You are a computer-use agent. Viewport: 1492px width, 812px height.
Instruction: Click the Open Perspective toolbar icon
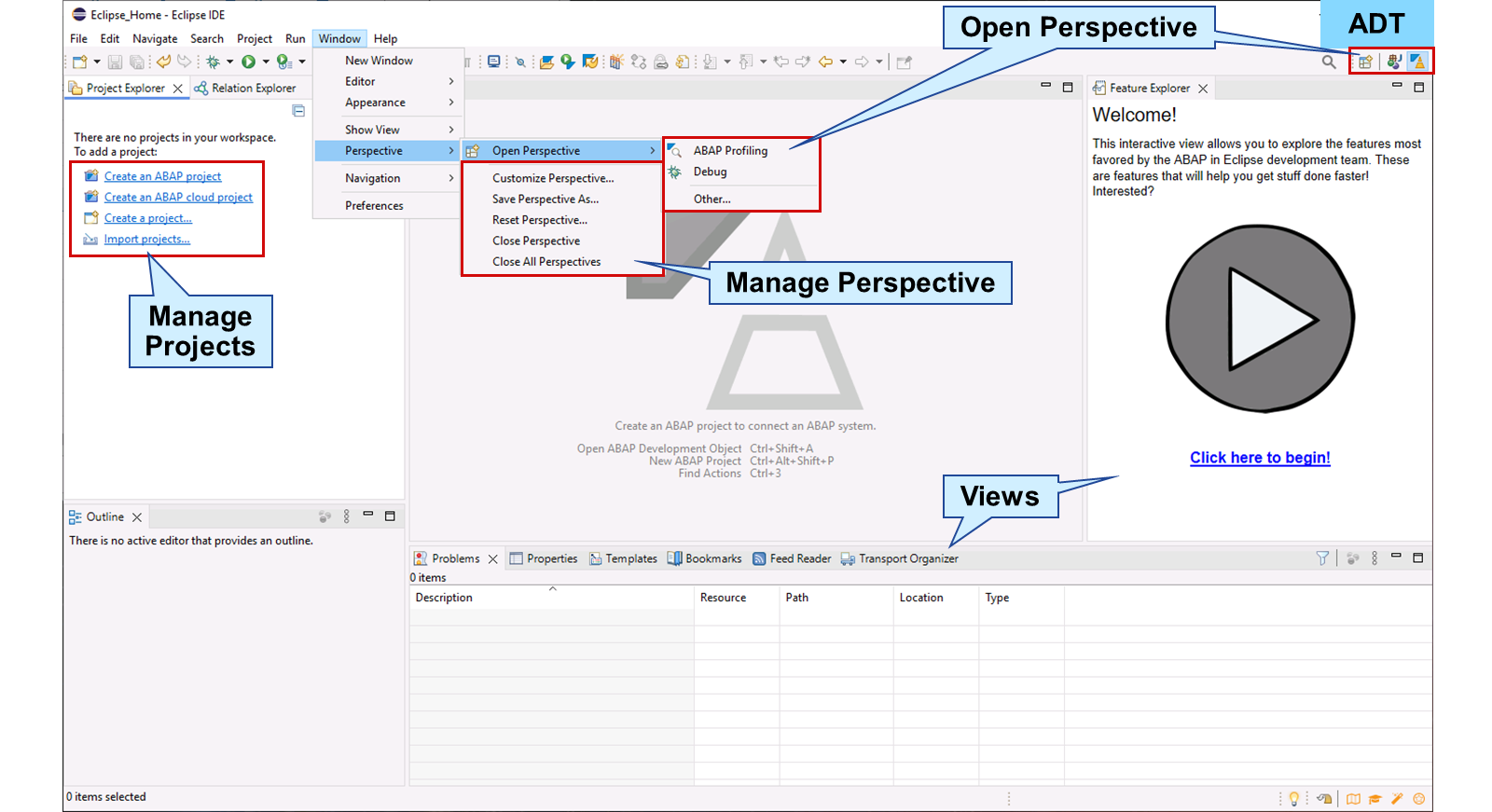click(1365, 62)
